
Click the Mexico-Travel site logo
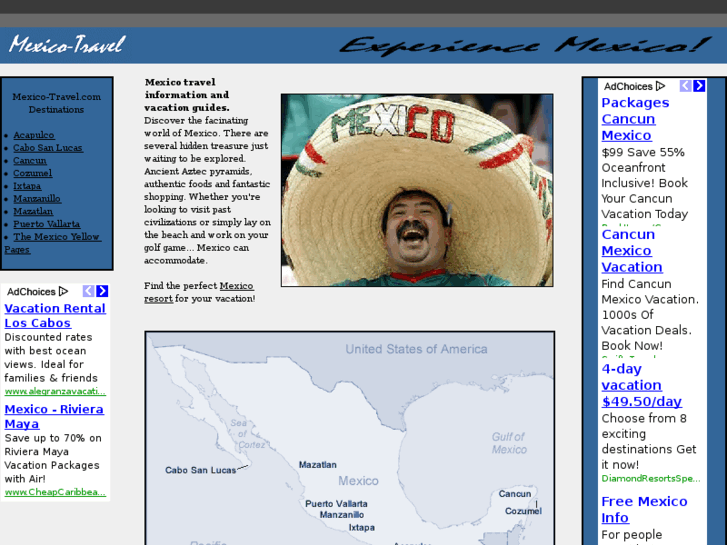[67, 45]
